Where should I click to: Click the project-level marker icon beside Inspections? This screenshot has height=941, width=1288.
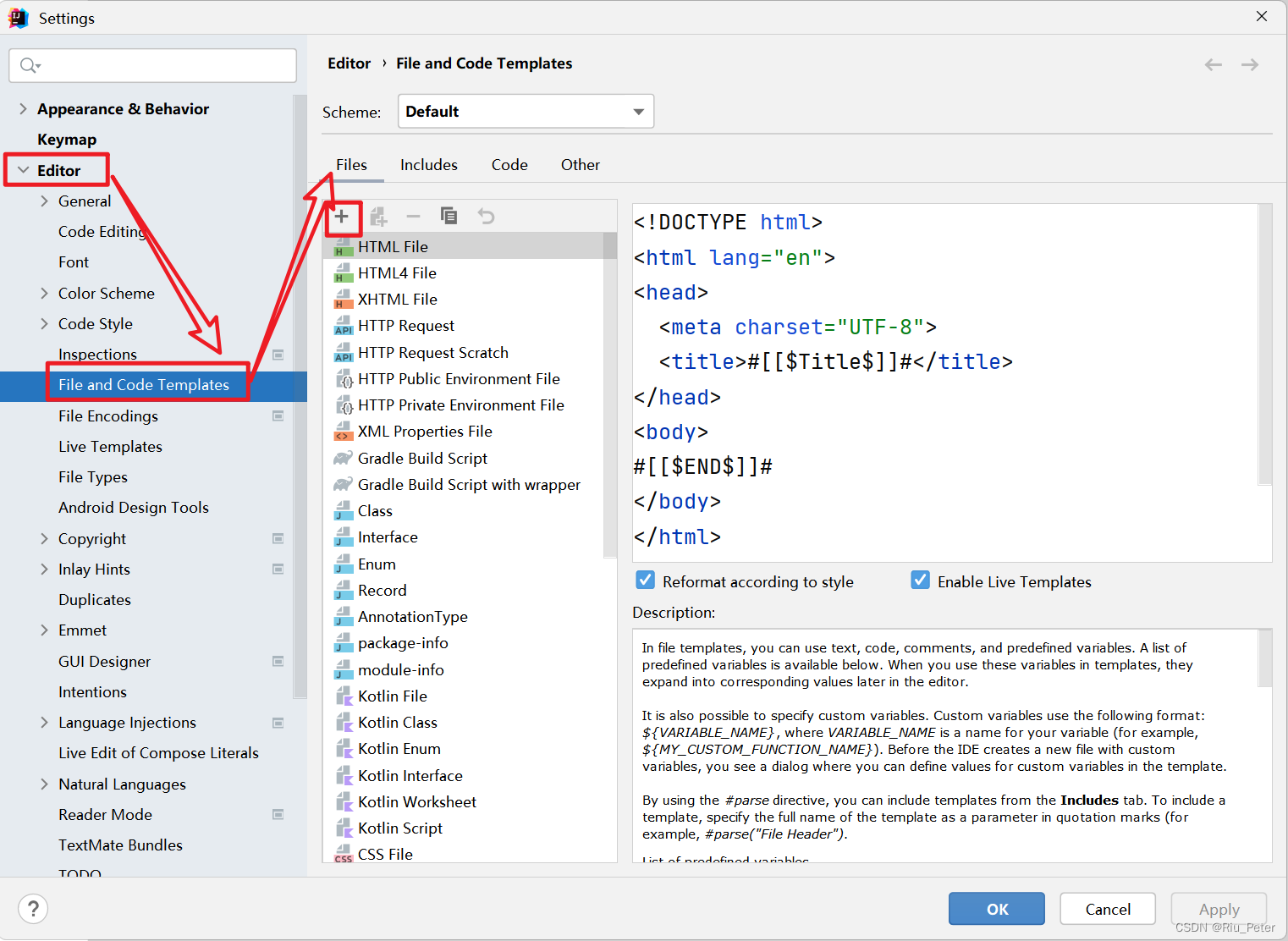pyautogui.click(x=278, y=355)
